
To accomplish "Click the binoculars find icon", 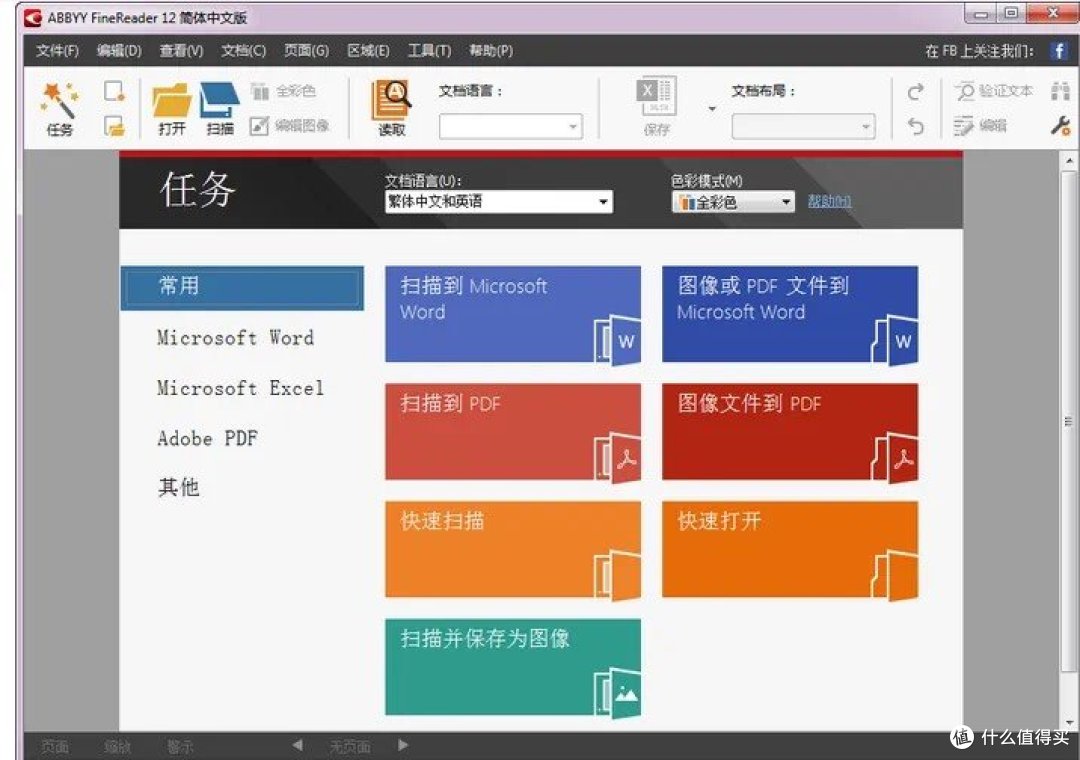I will tap(1060, 91).
